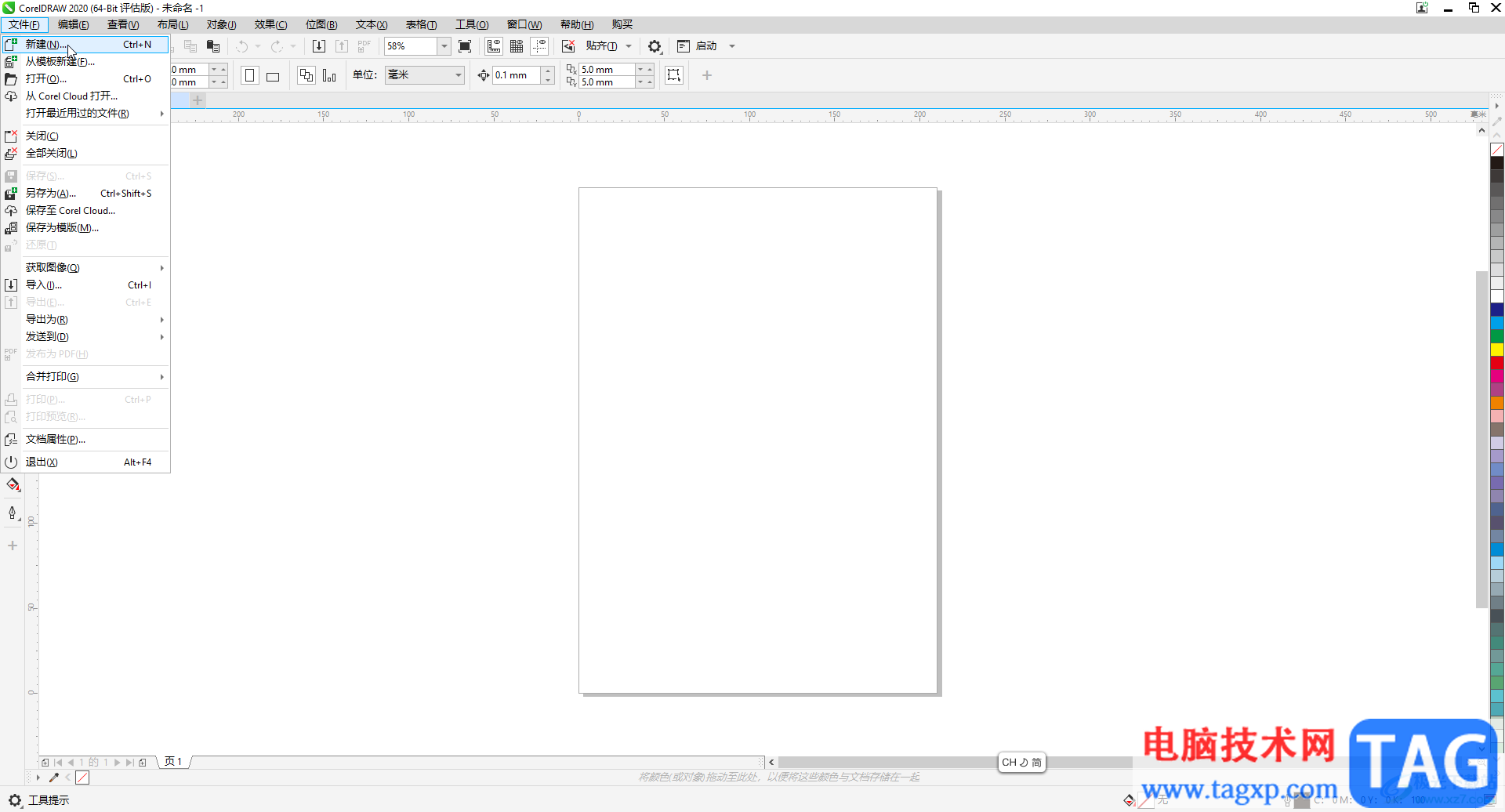
Task: Select 导入 in the File menu
Action: click(85, 285)
